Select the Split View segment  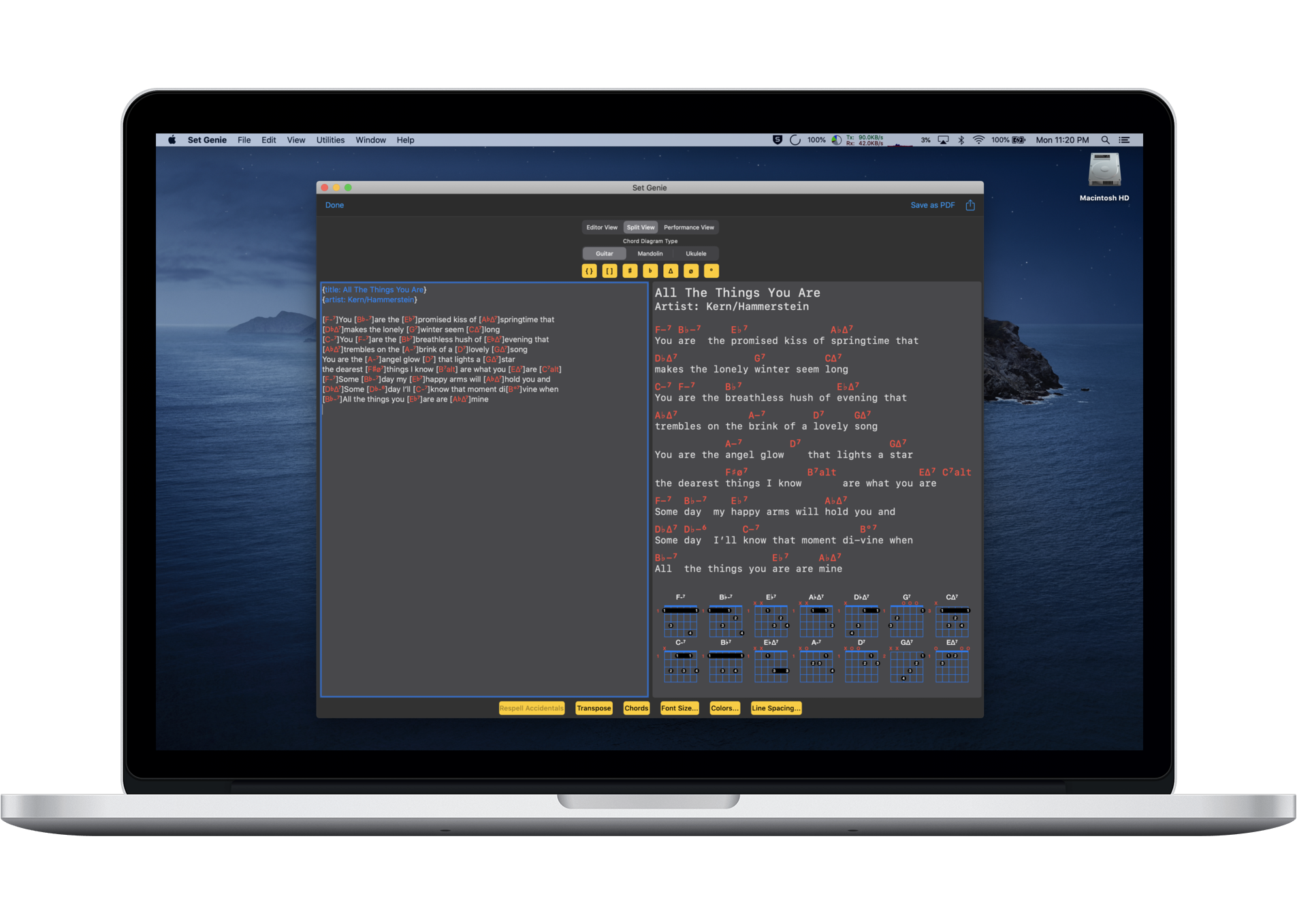pyautogui.click(x=641, y=227)
